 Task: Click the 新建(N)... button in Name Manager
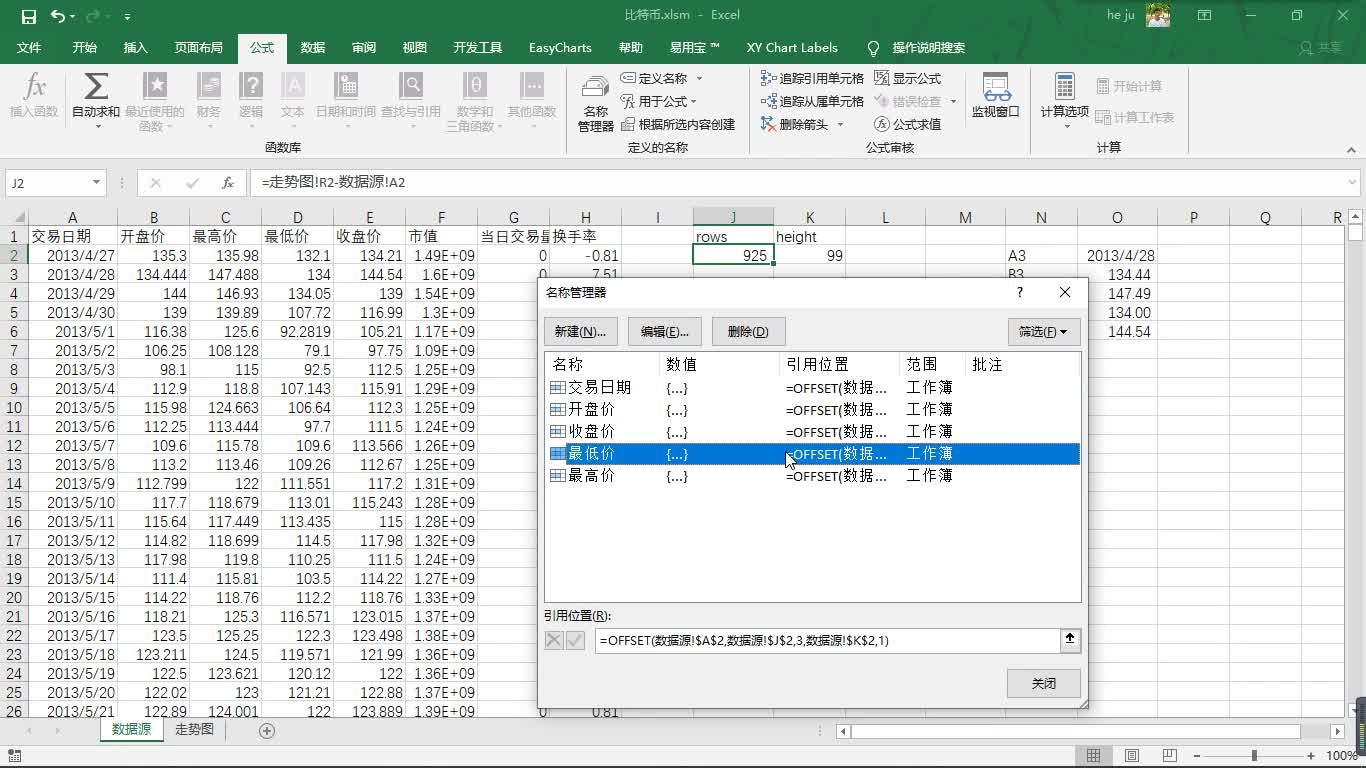coord(580,331)
